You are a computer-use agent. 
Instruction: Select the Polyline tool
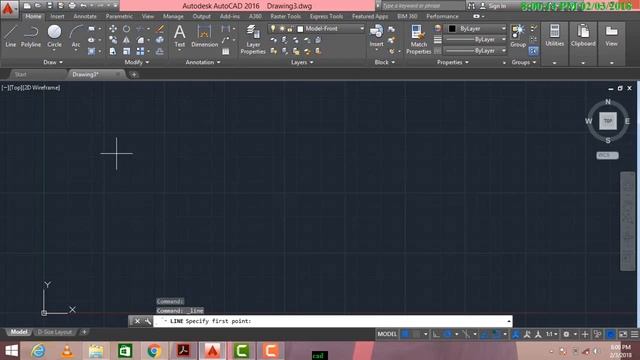click(31, 36)
